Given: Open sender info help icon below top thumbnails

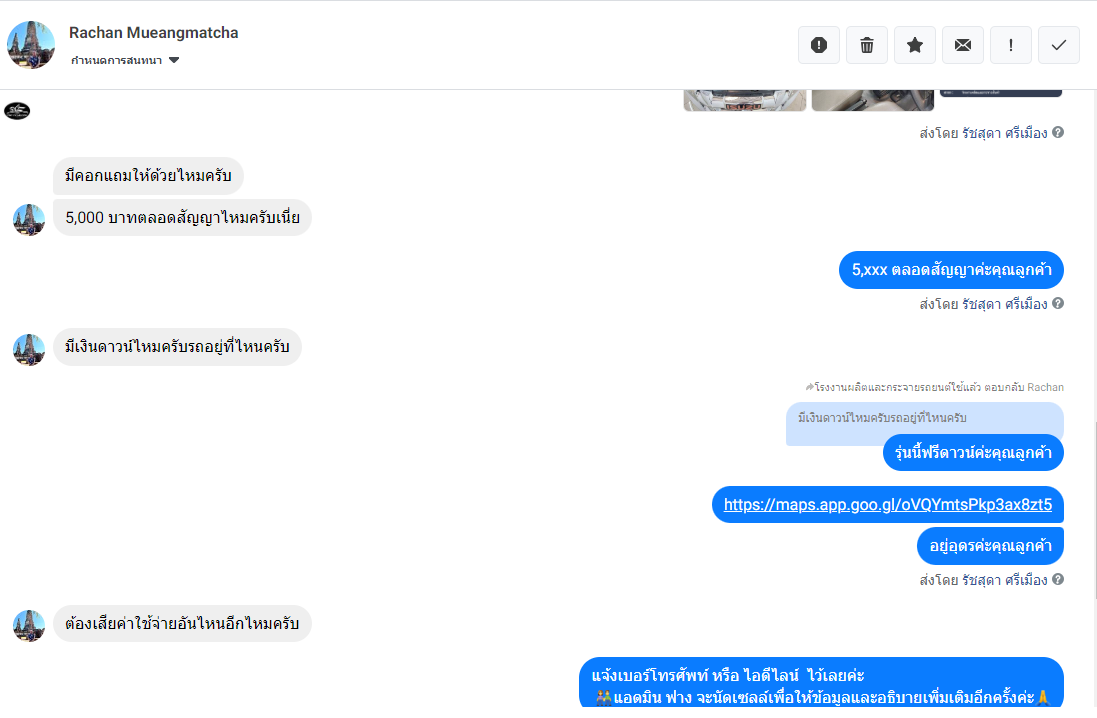Looking at the screenshot, I should [x=1058, y=132].
